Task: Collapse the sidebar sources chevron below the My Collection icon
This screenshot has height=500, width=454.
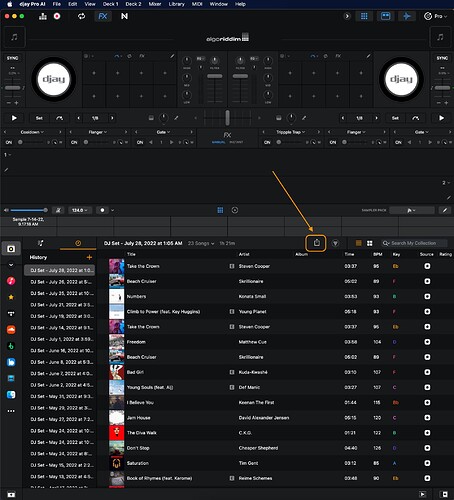Action: pos(11,265)
